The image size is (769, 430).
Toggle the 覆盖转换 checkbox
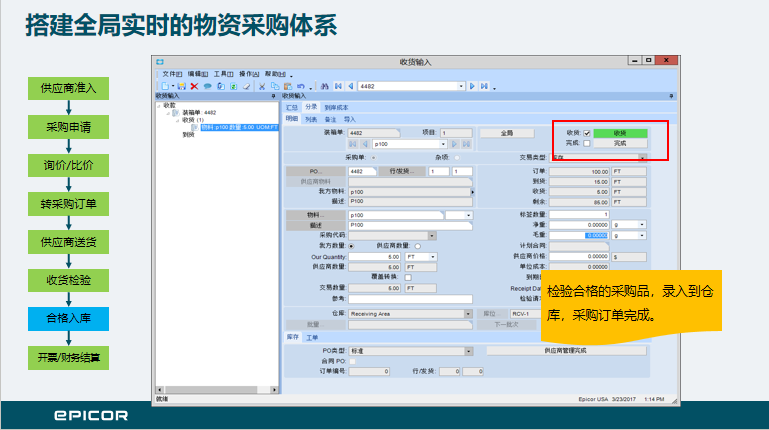tap(408, 278)
